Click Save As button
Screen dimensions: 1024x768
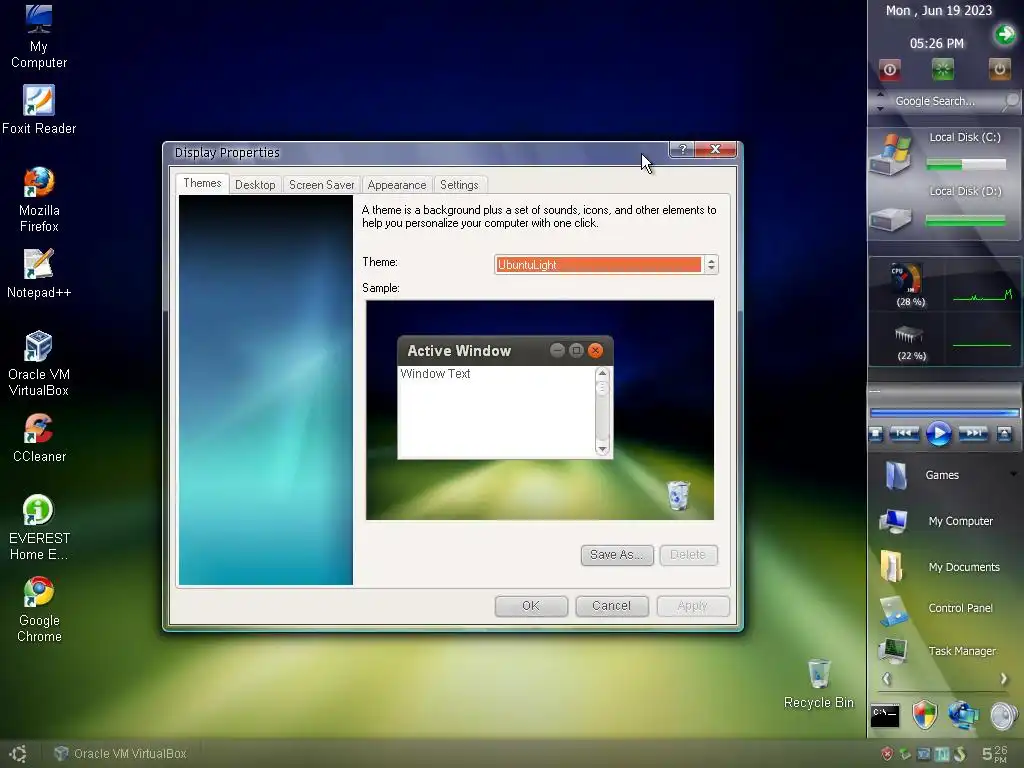point(616,554)
